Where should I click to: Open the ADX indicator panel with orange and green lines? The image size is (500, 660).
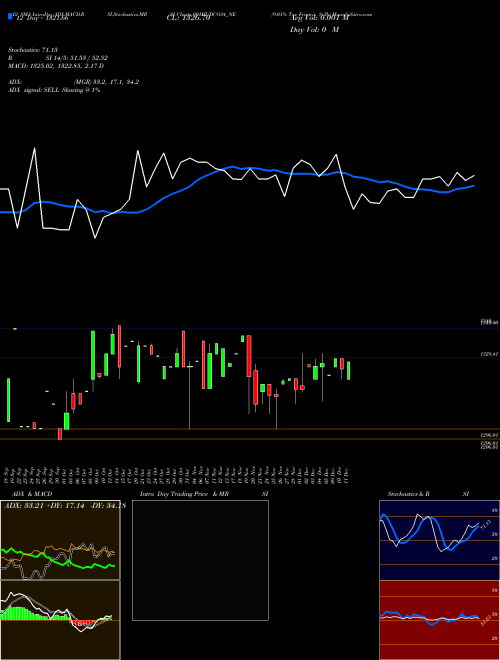pos(60,540)
